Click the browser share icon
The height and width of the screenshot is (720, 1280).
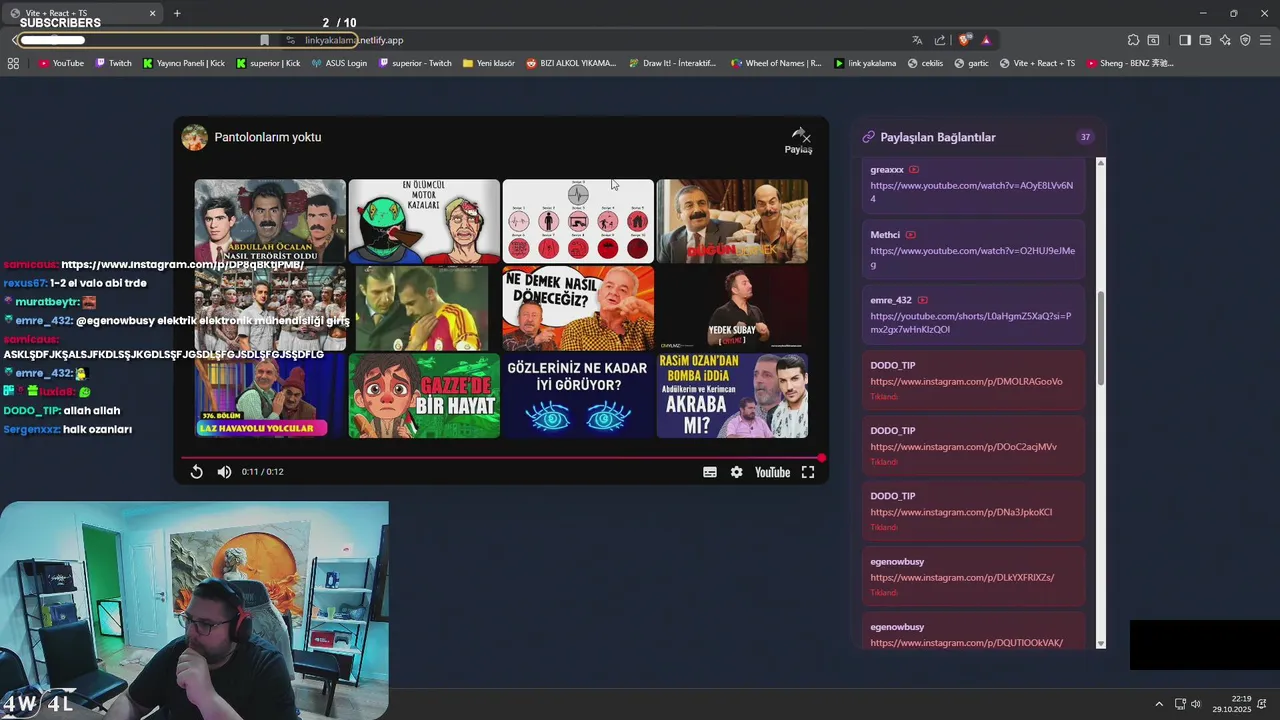coord(940,40)
